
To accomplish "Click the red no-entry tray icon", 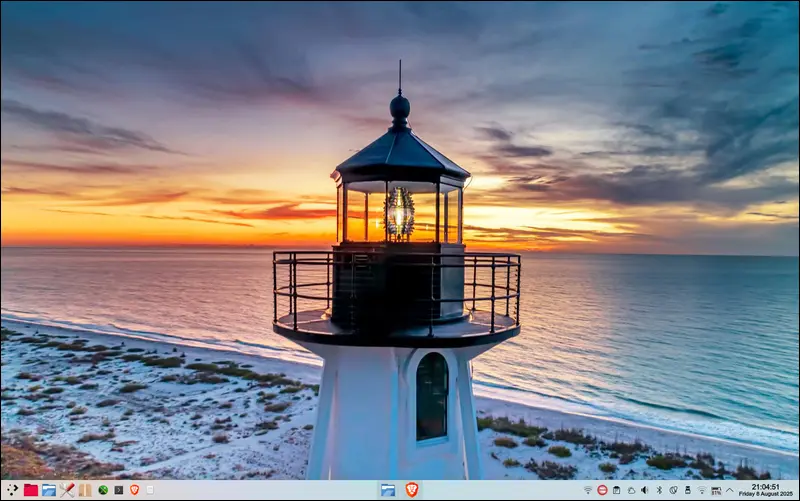I will (x=602, y=490).
